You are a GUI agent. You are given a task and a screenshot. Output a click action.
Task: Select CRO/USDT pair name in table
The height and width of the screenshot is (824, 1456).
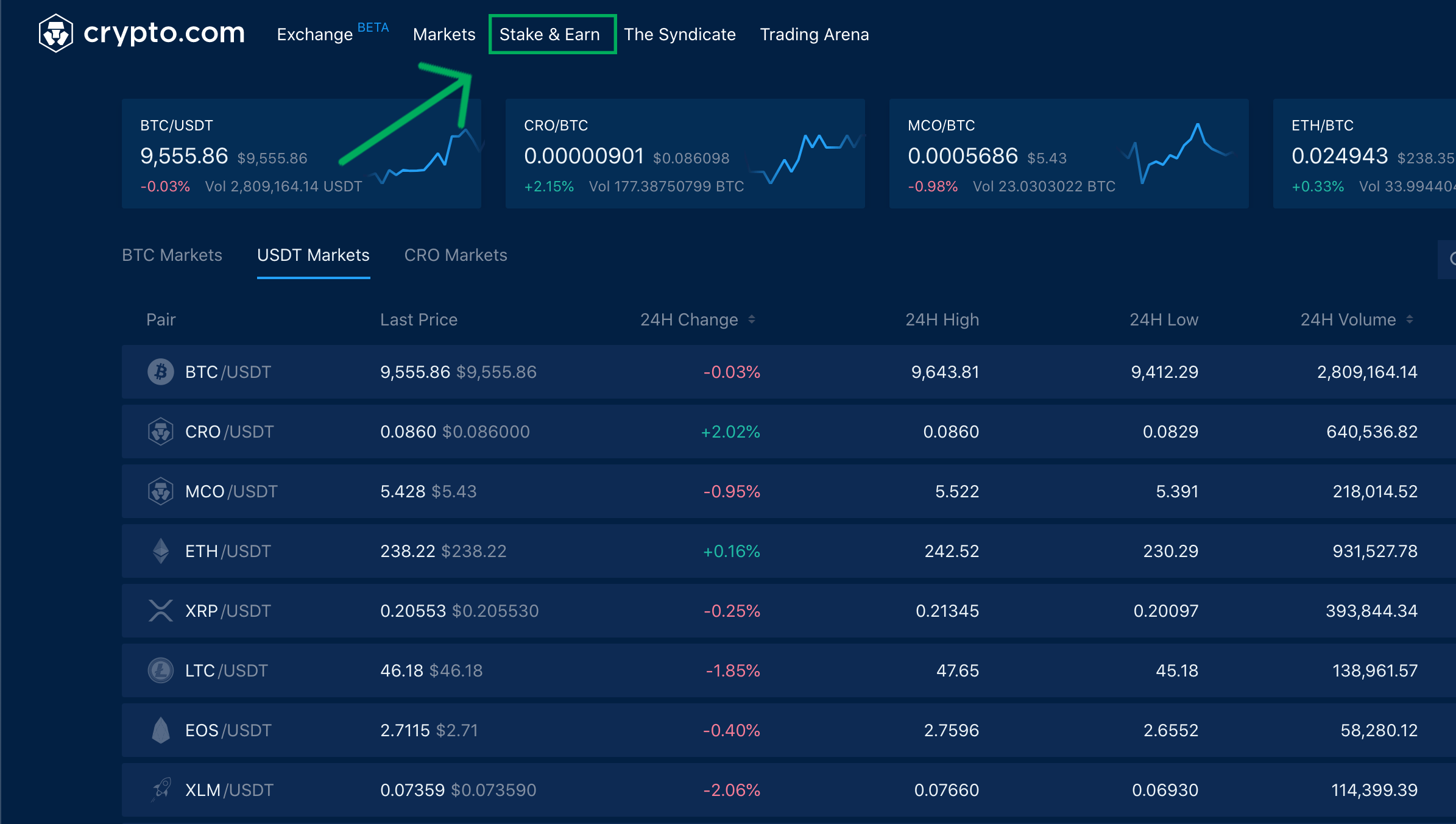coord(229,432)
